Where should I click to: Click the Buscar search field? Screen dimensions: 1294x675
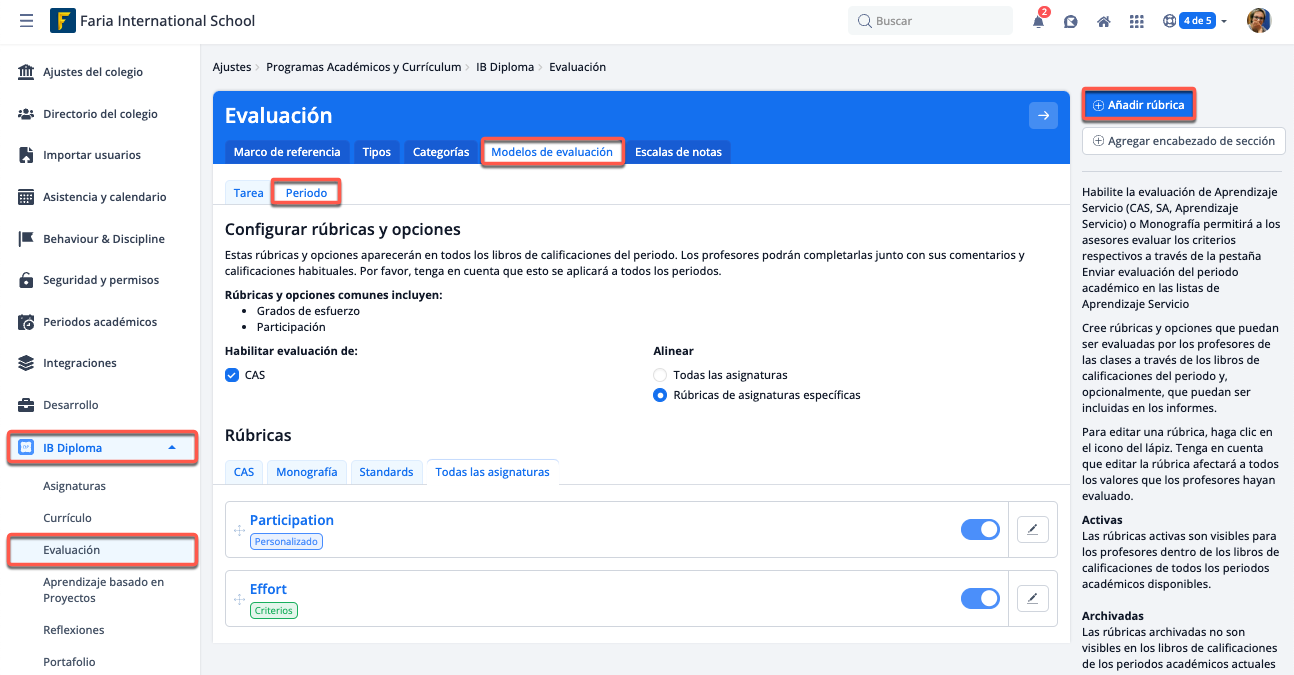930,21
